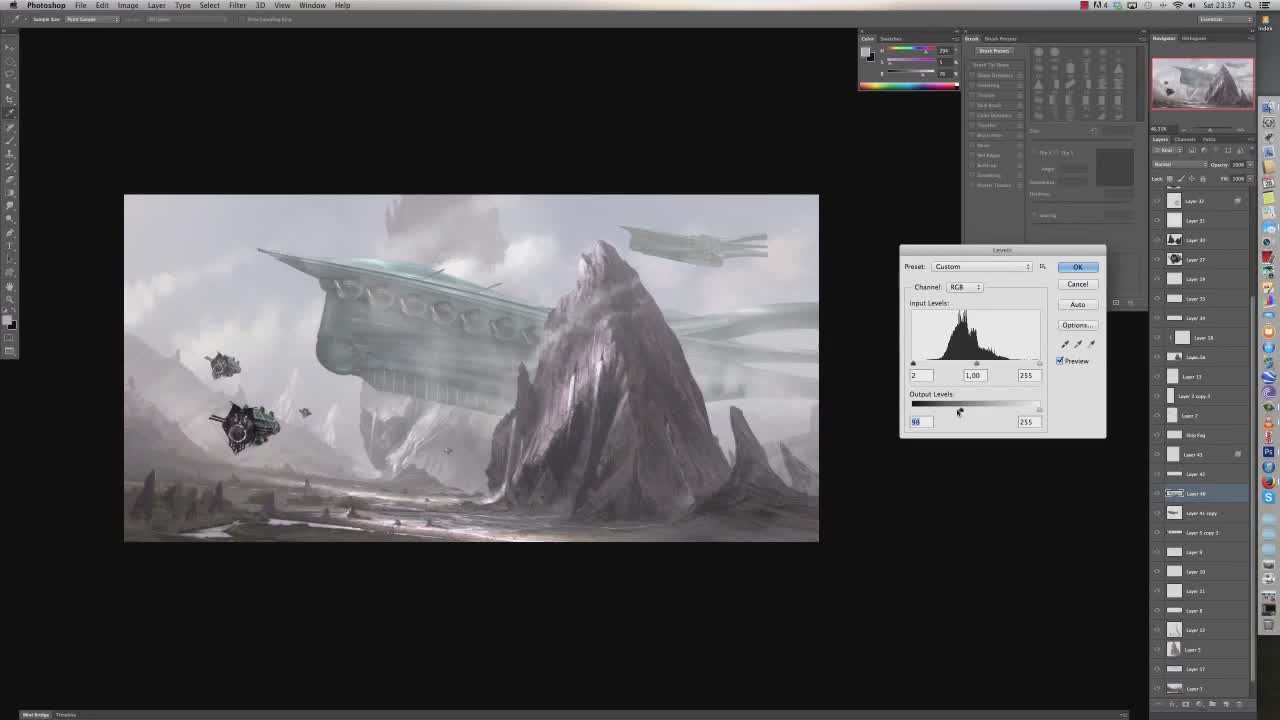Uncheck the Preview checkbox in Levels
The image size is (1280, 720).
tap(1060, 361)
